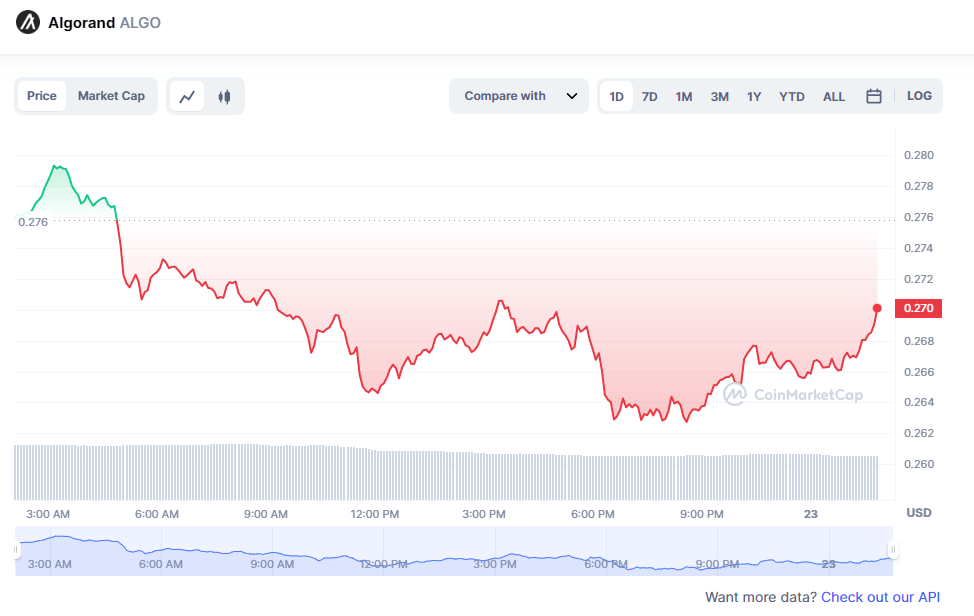Switch to candlestick chart view

[x=224, y=97]
